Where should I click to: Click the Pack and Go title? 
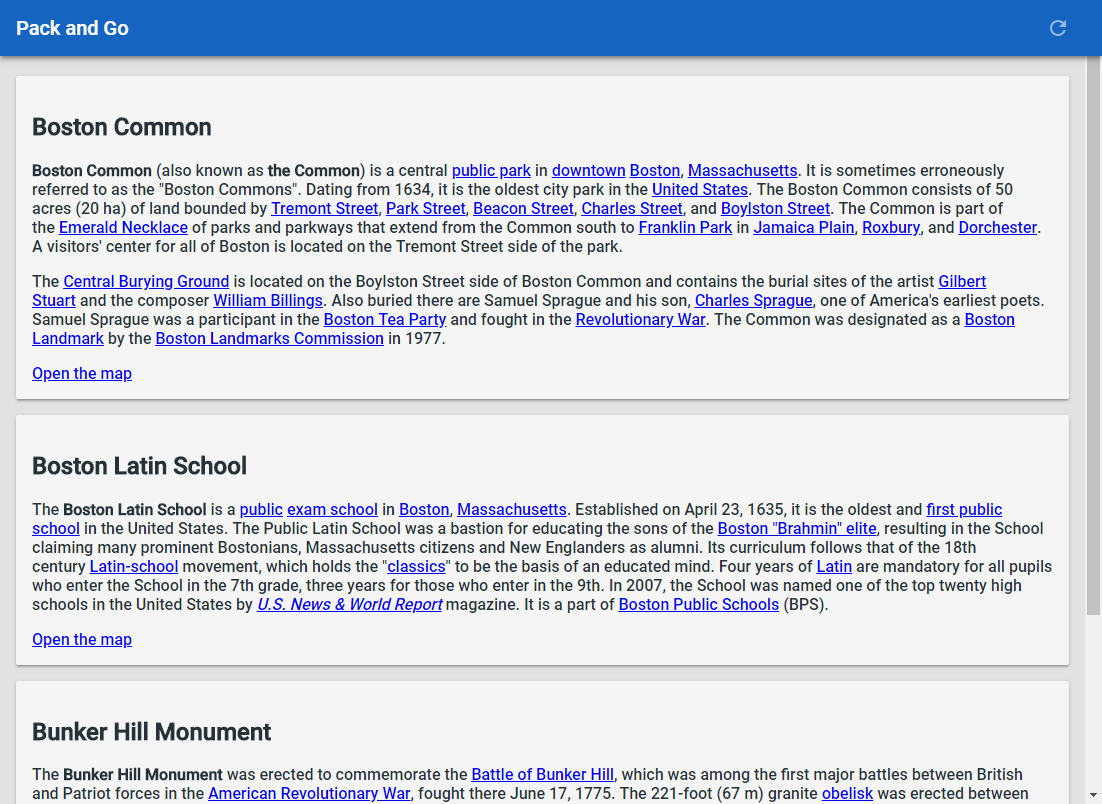tap(72, 28)
